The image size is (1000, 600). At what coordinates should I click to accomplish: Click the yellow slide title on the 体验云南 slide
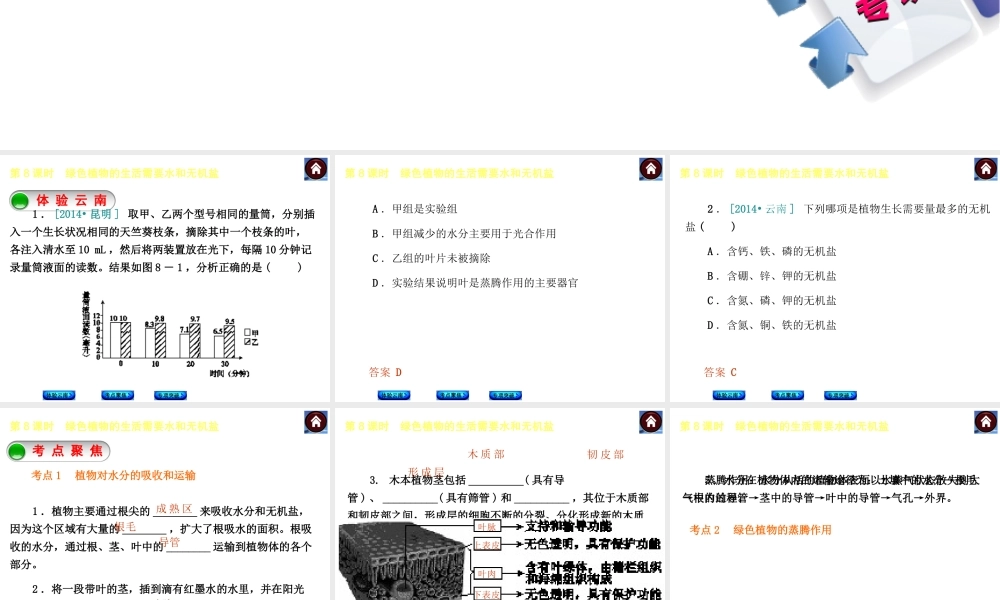(x=114, y=173)
